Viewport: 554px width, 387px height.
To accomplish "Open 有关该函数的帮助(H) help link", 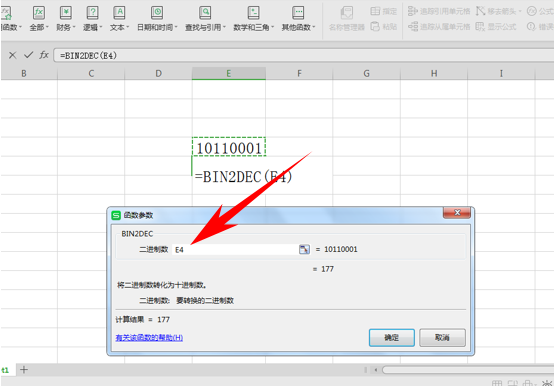I will point(149,338).
